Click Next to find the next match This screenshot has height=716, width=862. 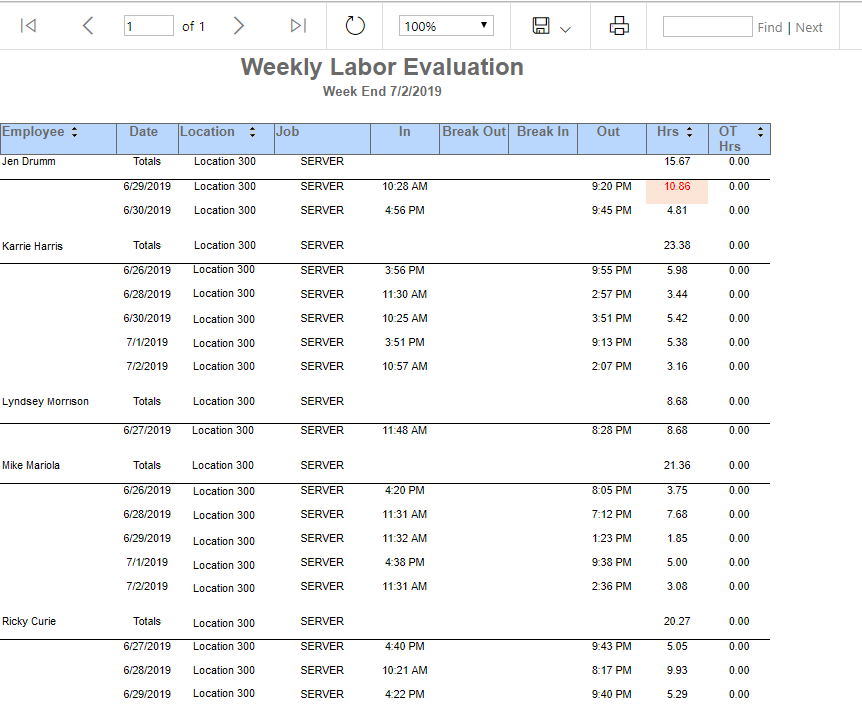pos(809,27)
